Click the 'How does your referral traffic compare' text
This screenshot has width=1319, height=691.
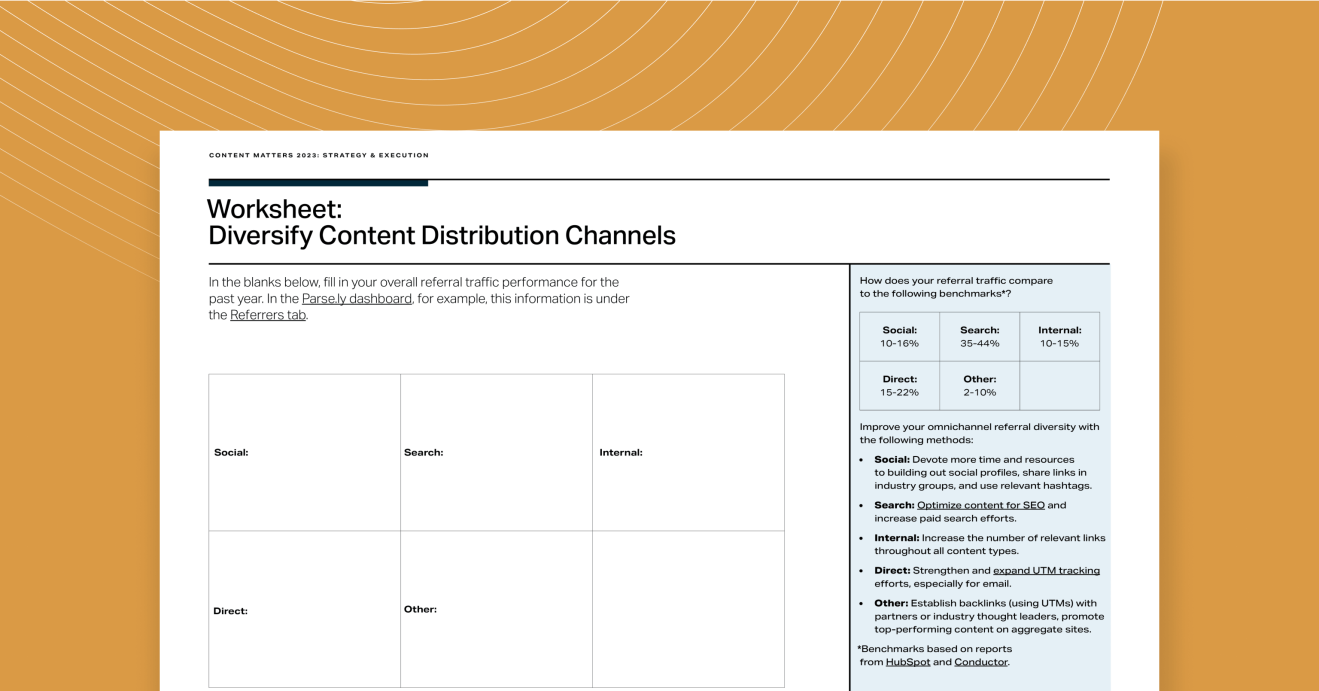point(957,287)
